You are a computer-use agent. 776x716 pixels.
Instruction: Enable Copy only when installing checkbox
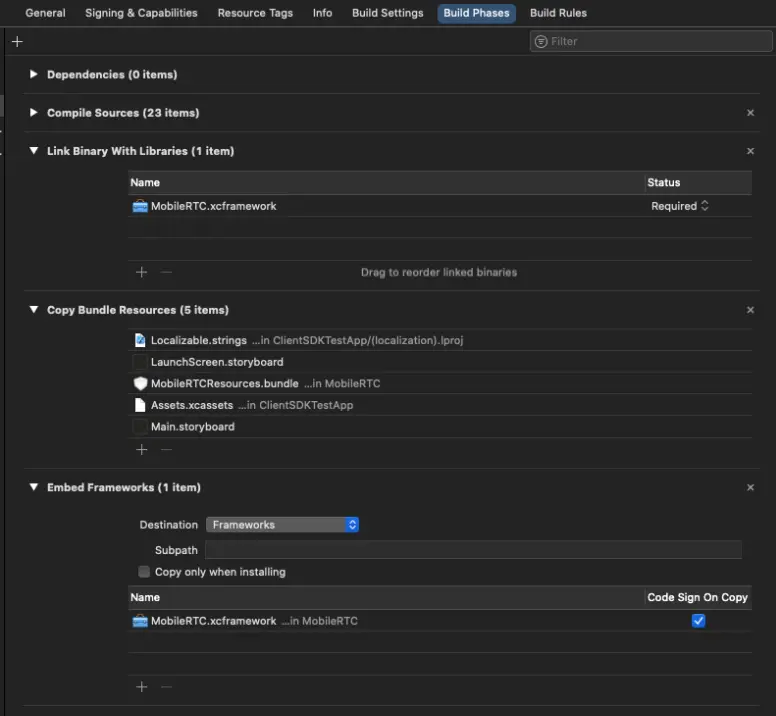(x=145, y=572)
